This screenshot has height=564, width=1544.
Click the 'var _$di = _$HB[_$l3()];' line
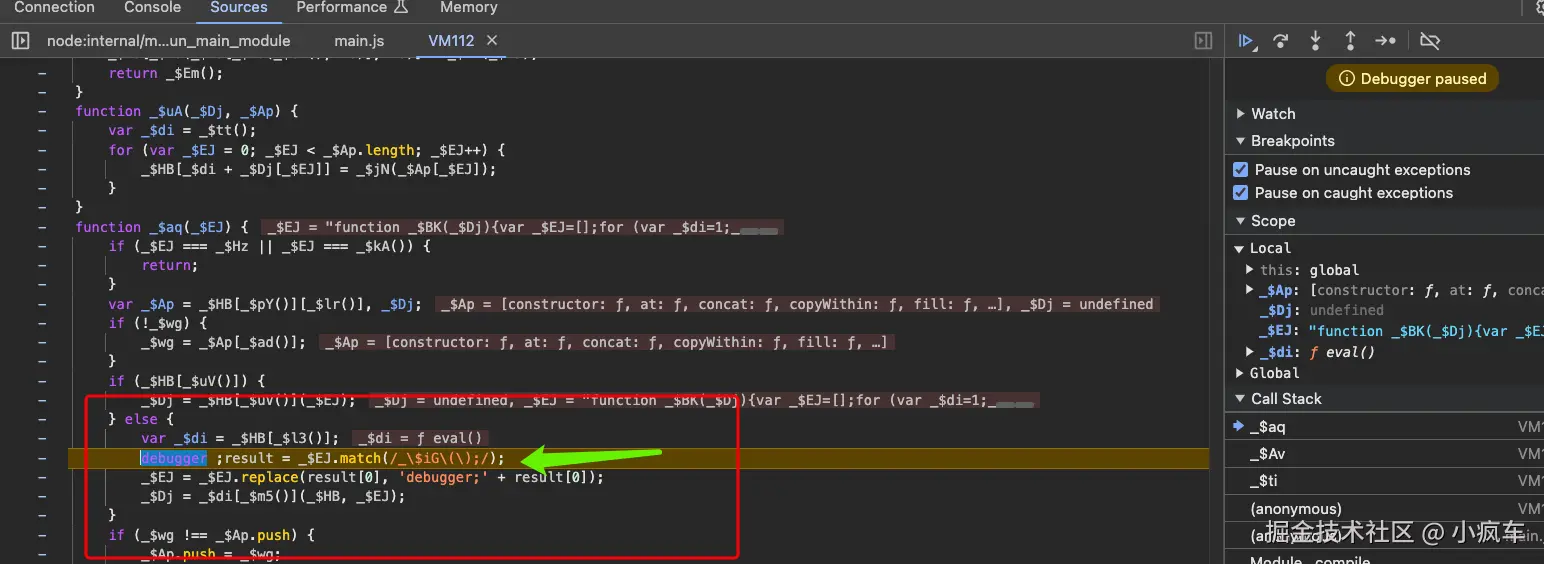[x=240, y=438]
